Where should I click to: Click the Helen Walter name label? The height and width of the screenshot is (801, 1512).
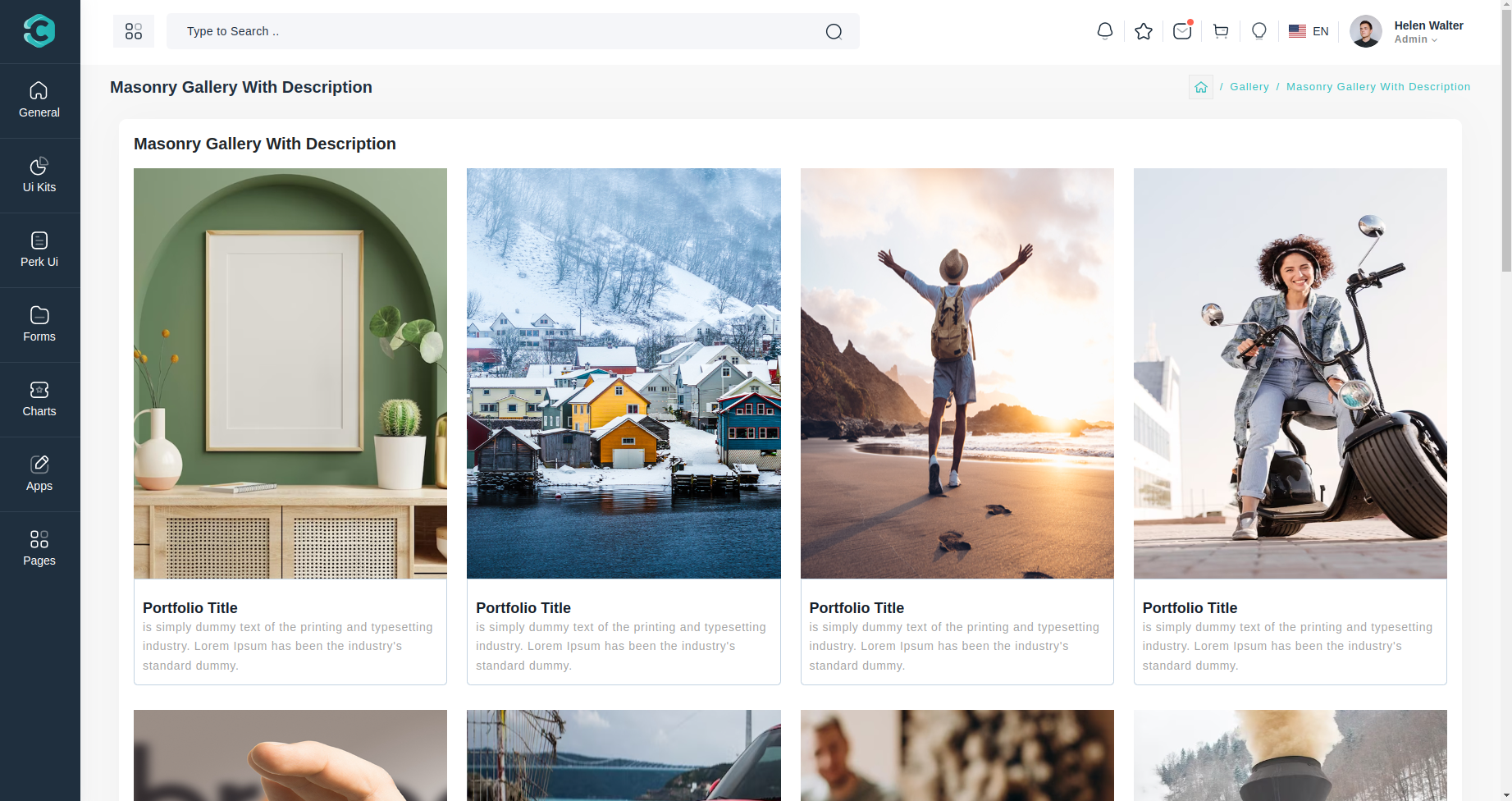click(x=1428, y=25)
